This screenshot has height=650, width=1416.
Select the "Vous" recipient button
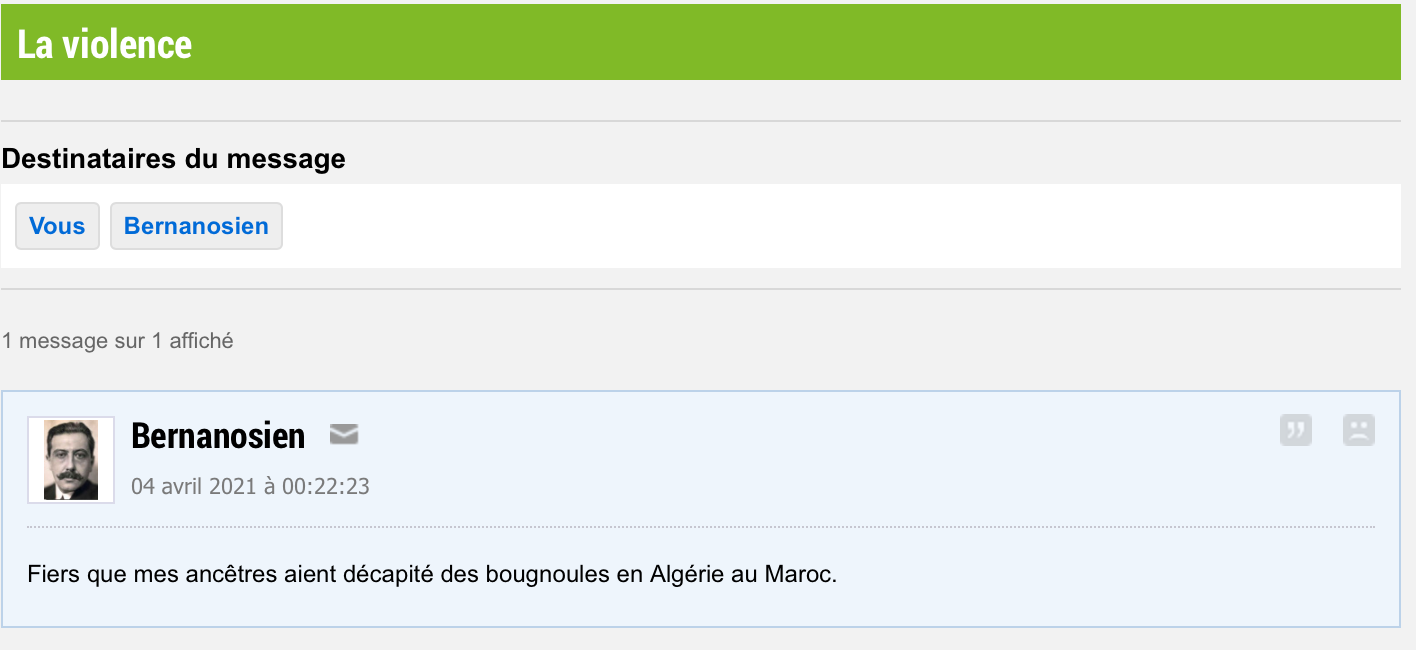point(57,226)
